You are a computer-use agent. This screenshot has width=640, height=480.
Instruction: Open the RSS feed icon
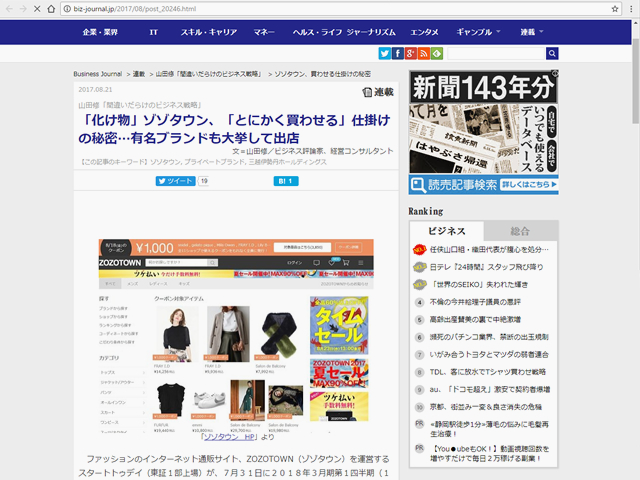[x=424, y=53]
